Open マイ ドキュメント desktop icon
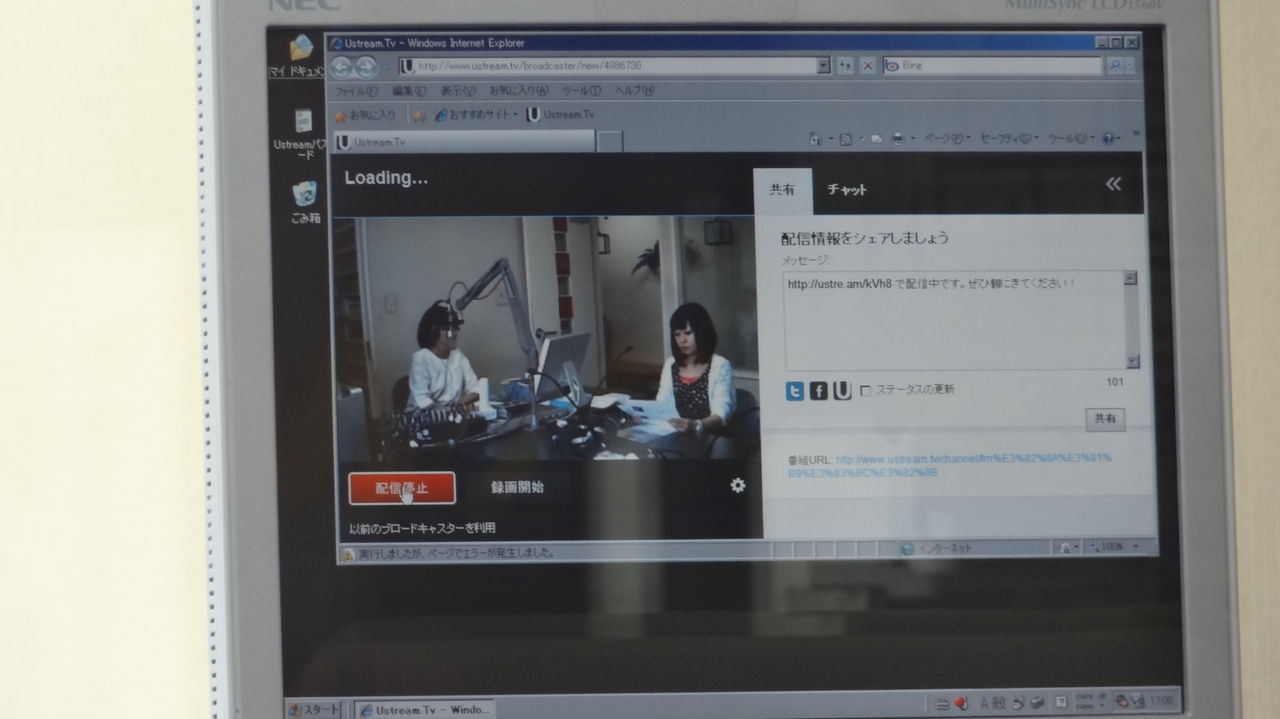This screenshot has height=719, width=1280. click(300, 57)
